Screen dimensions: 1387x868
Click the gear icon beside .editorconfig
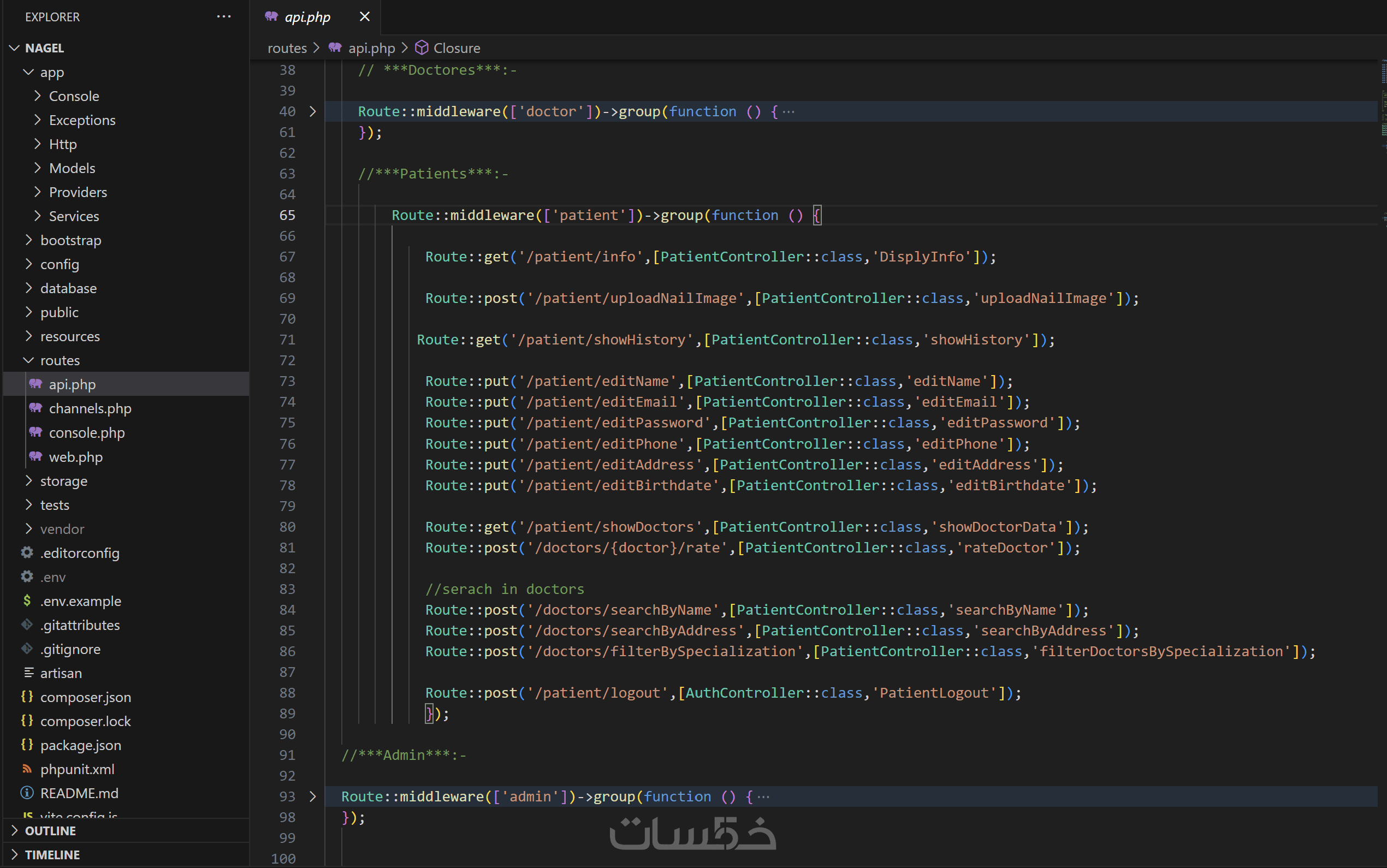27,552
